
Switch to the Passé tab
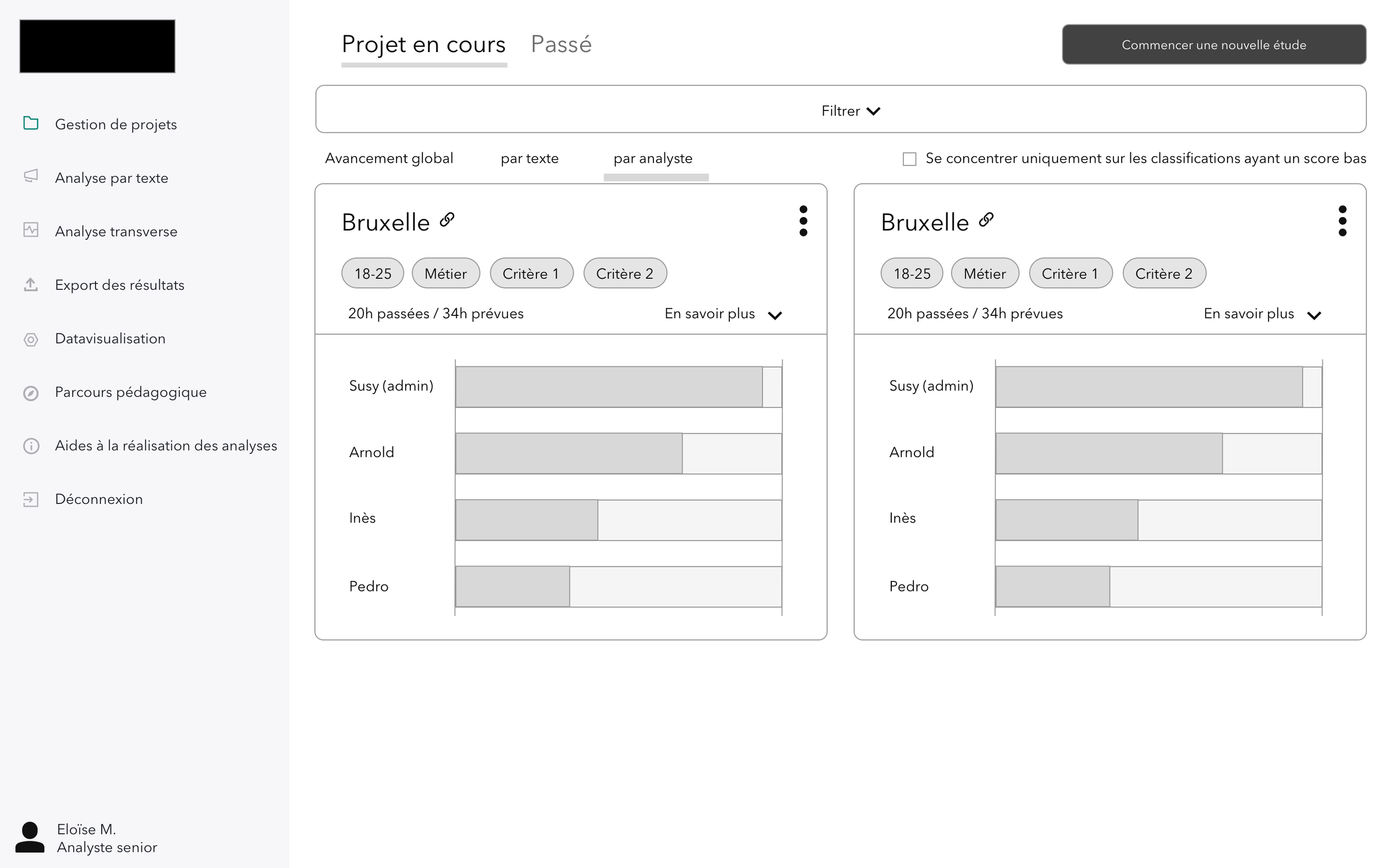[561, 45]
